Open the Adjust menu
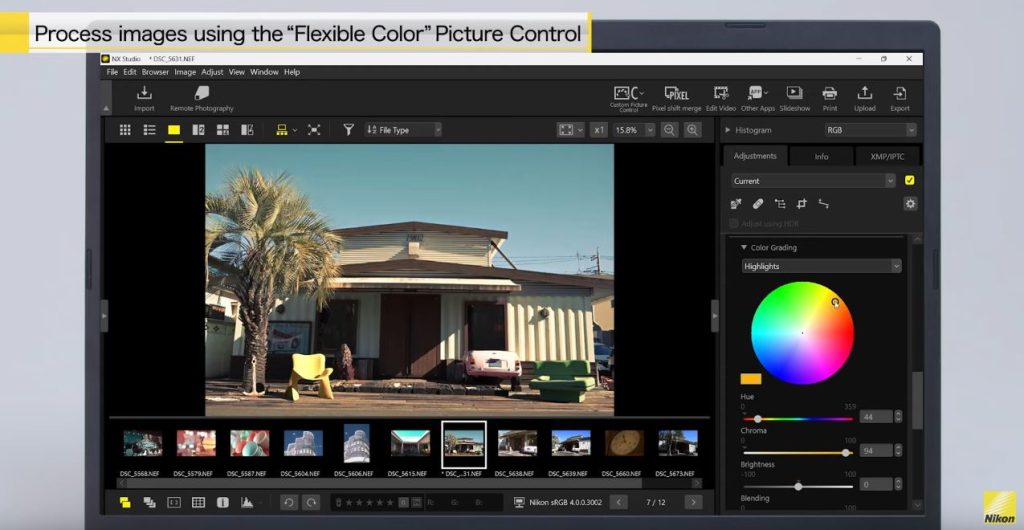This screenshot has height=530, width=1024. pyautogui.click(x=212, y=72)
